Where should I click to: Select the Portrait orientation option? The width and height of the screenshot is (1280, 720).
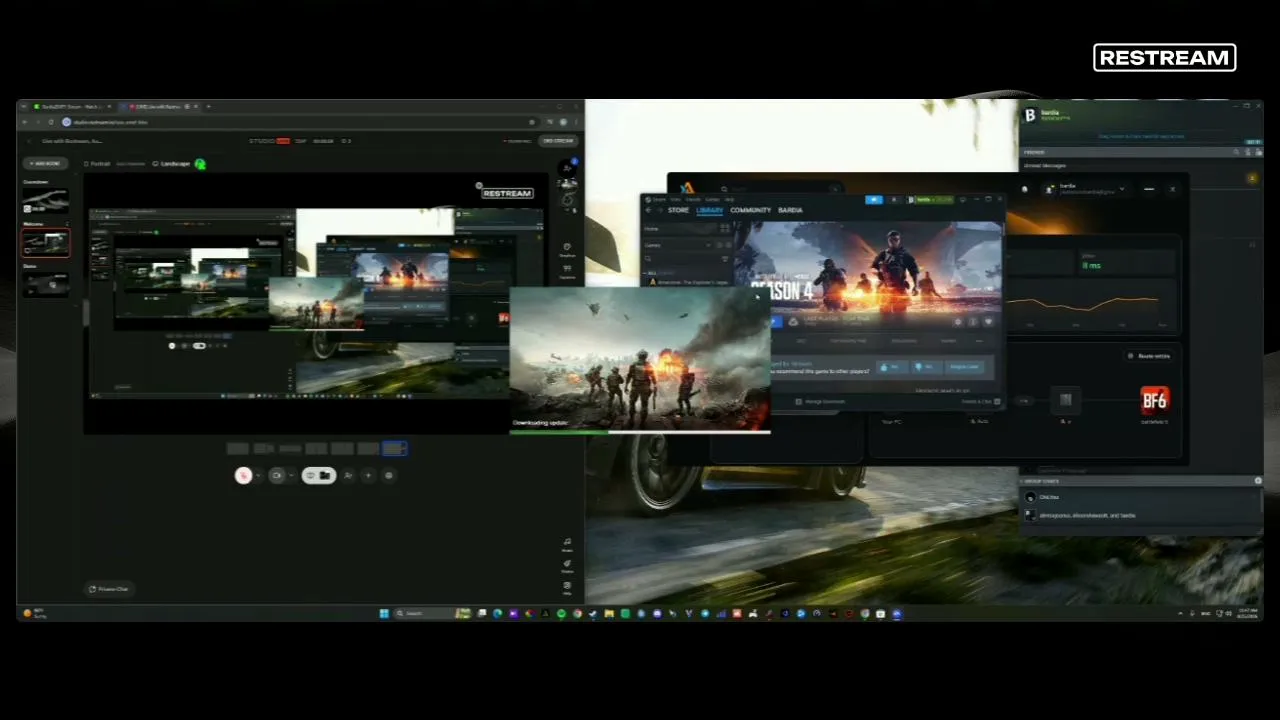click(98, 163)
